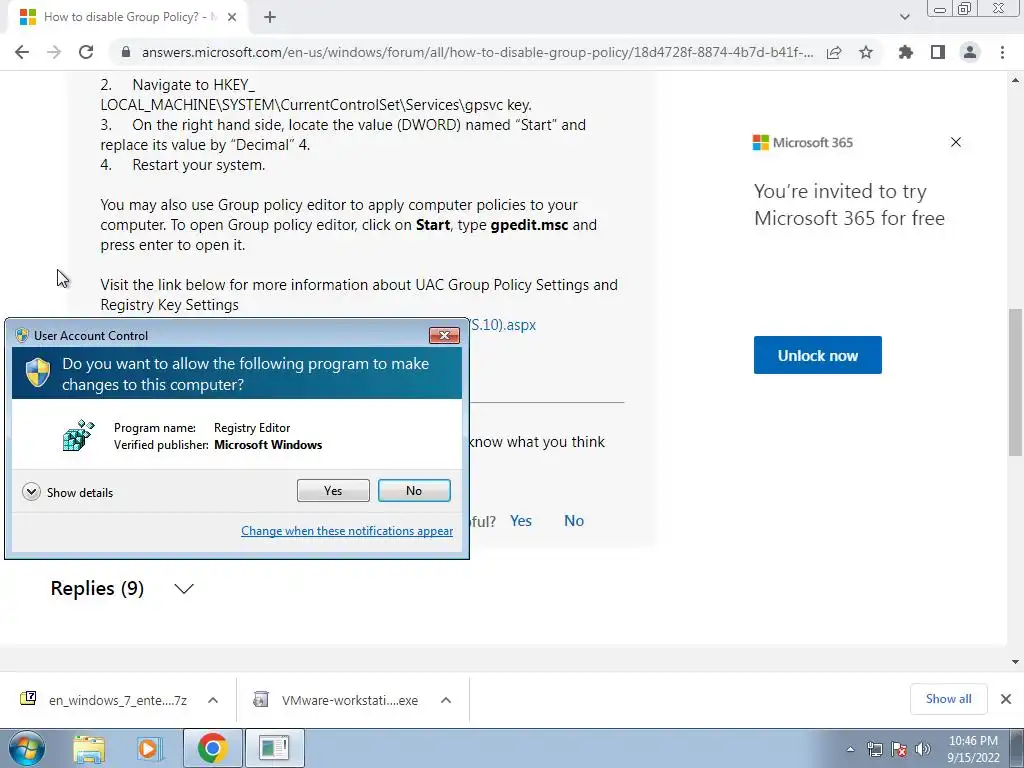Click the lock icon in address bar

pyautogui.click(x=126, y=52)
